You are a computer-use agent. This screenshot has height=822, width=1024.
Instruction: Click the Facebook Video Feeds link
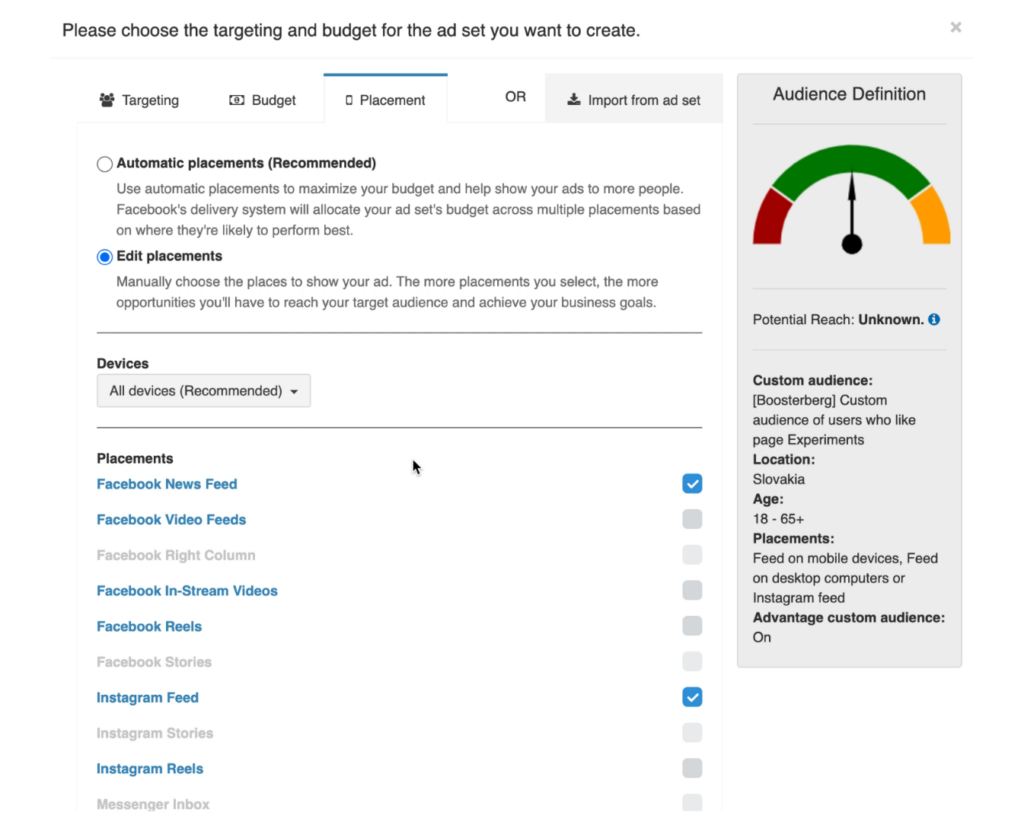171,520
